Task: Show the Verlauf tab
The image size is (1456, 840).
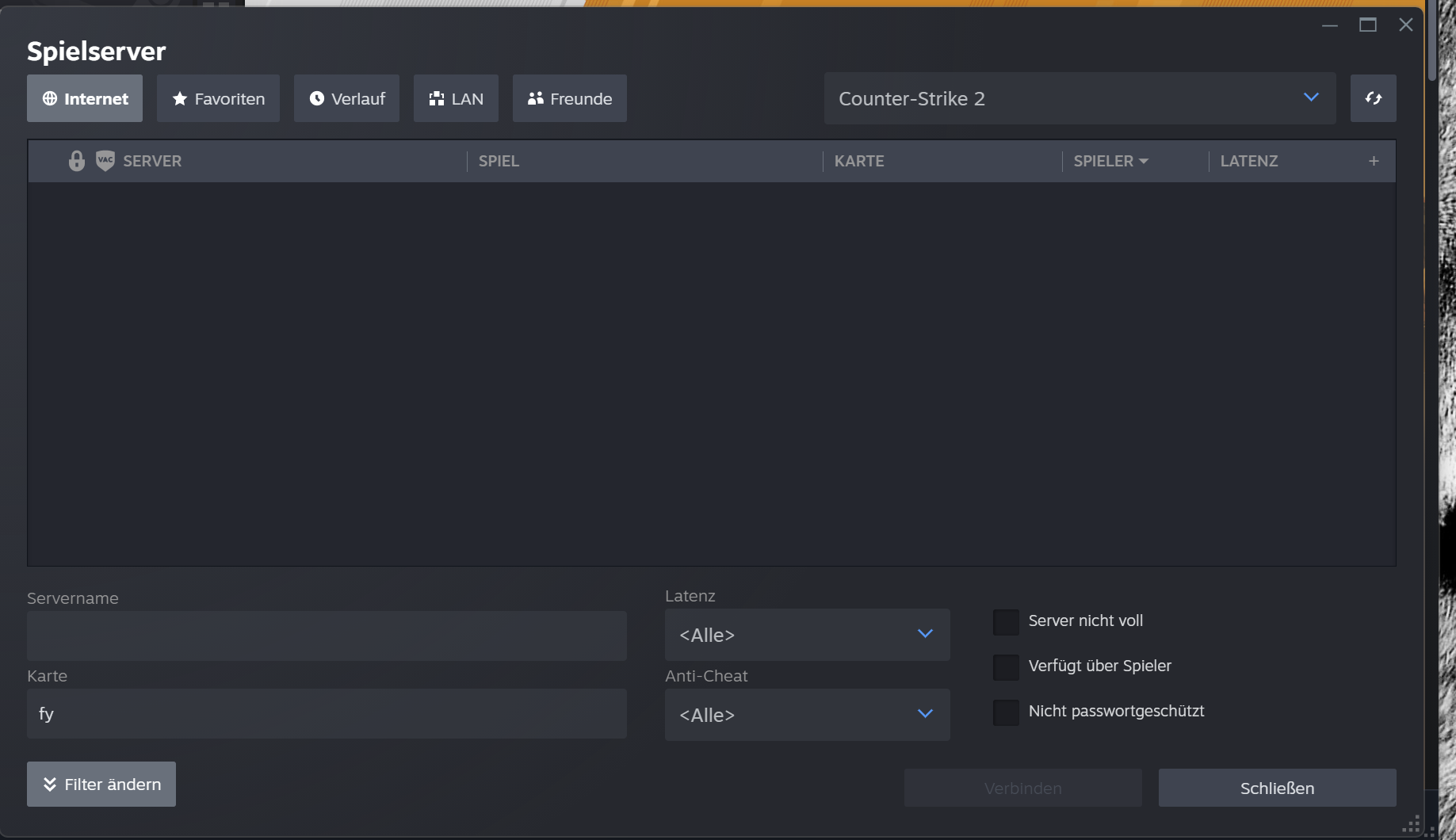Action: [x=346, y=98]
